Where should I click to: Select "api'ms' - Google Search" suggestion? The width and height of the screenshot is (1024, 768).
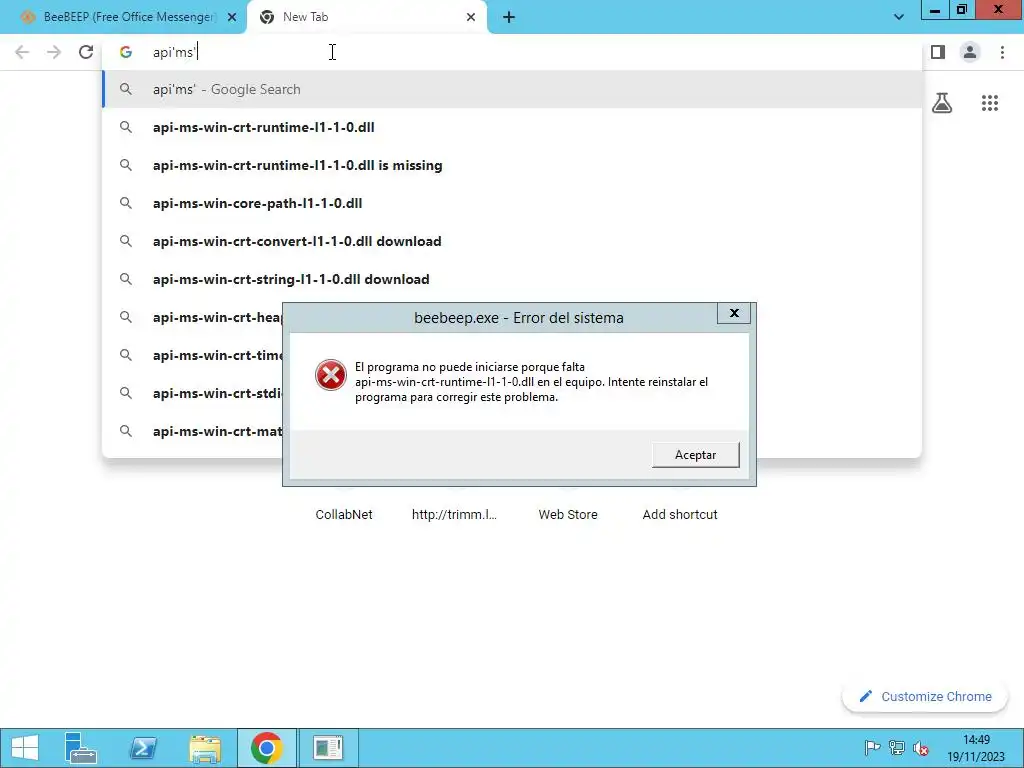[x=512, y=89]
